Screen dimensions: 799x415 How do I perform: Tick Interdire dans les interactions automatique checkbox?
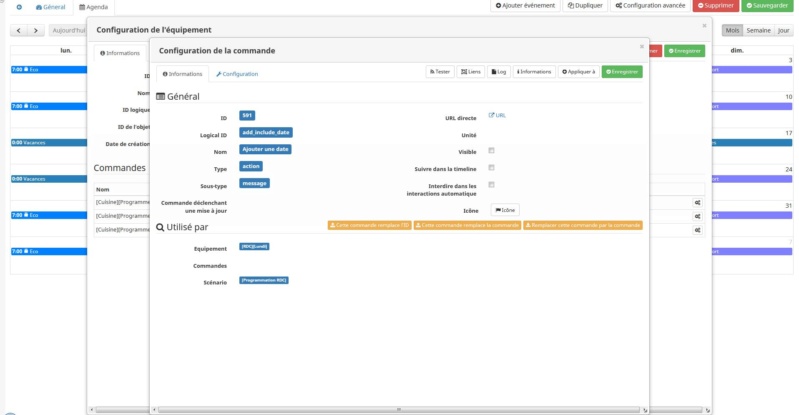pyautogui.click(x=491, y=185)
